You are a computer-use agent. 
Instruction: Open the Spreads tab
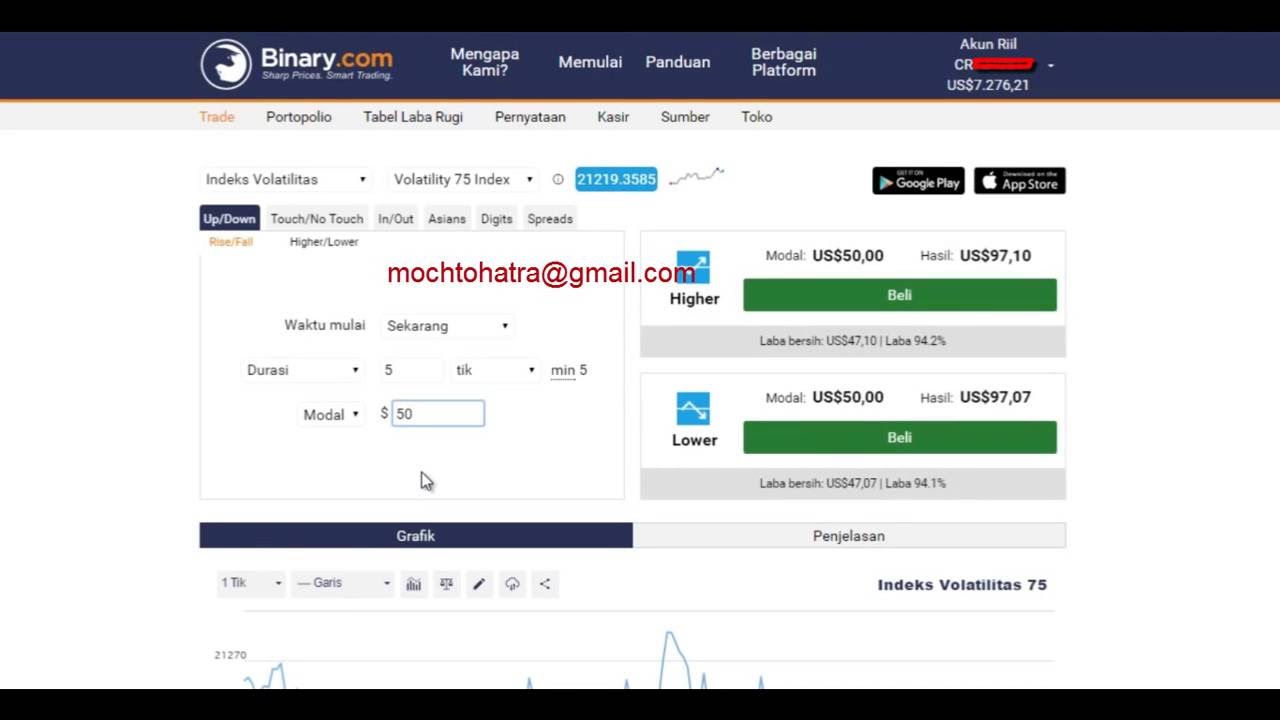(550, 219)
